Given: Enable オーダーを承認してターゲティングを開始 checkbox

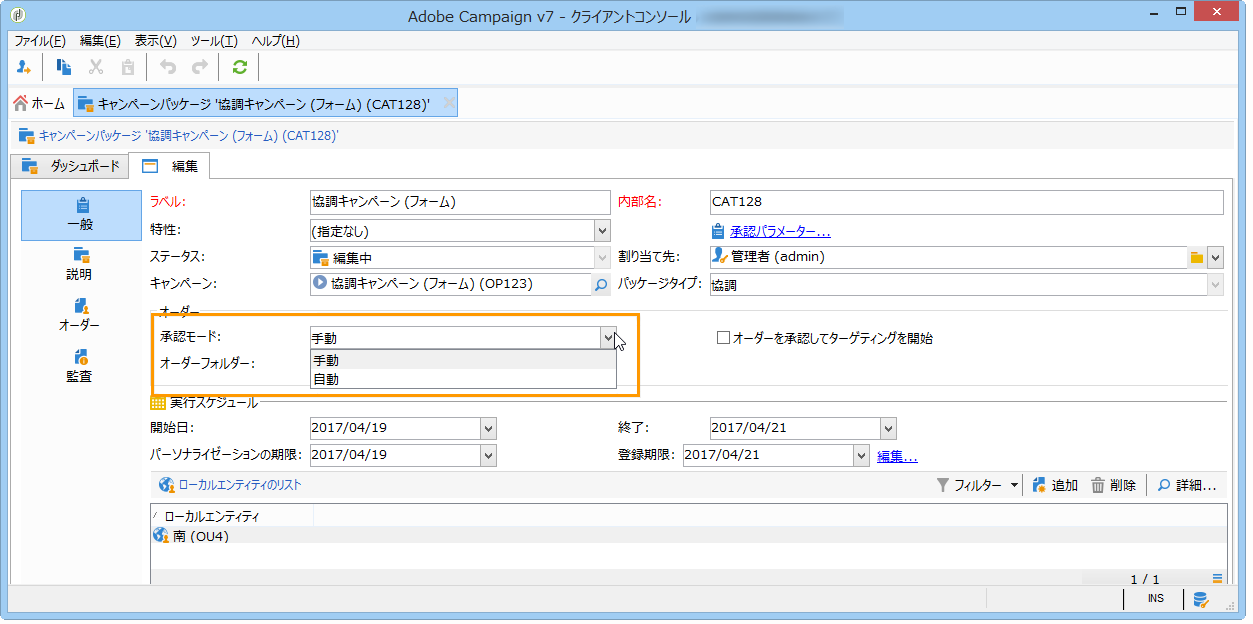Looking at the screenshot, I should click(723, 339).
